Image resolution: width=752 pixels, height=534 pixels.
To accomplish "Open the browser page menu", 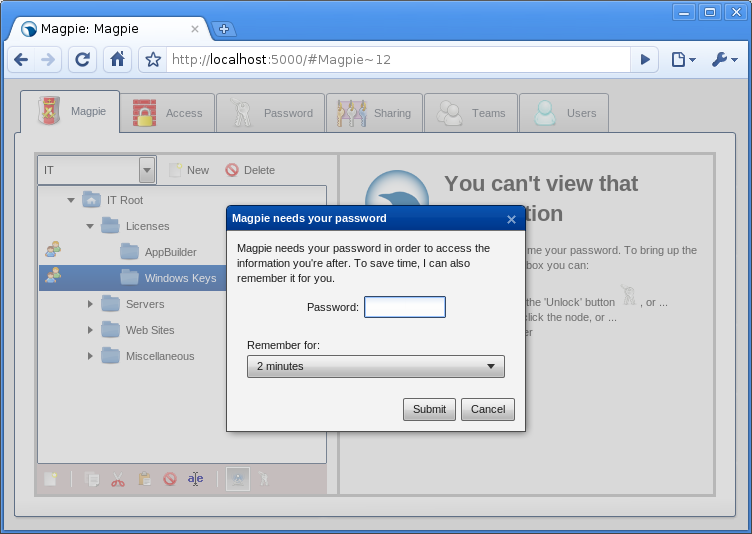I will (x=683, y=59).
